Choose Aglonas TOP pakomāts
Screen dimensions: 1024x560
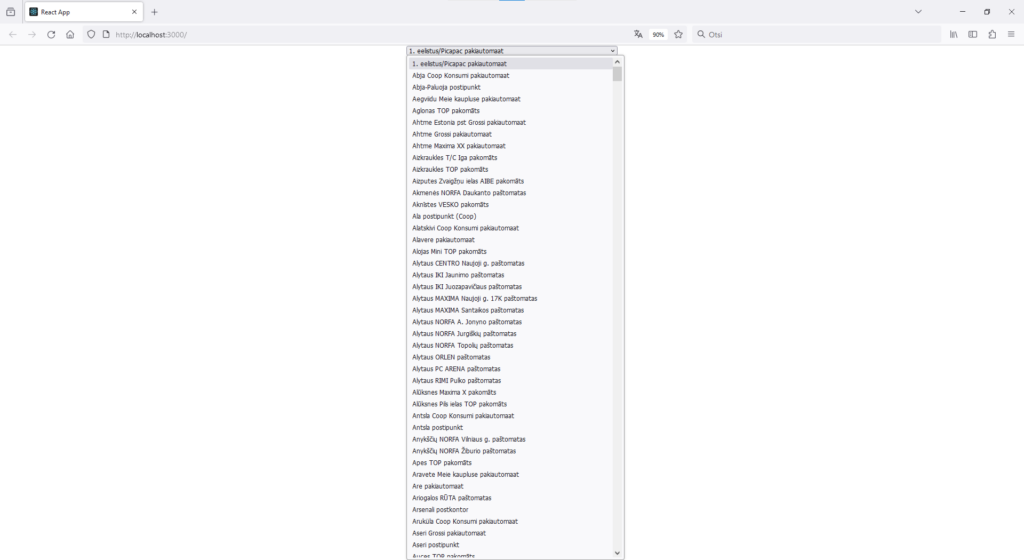coord(510,111)
